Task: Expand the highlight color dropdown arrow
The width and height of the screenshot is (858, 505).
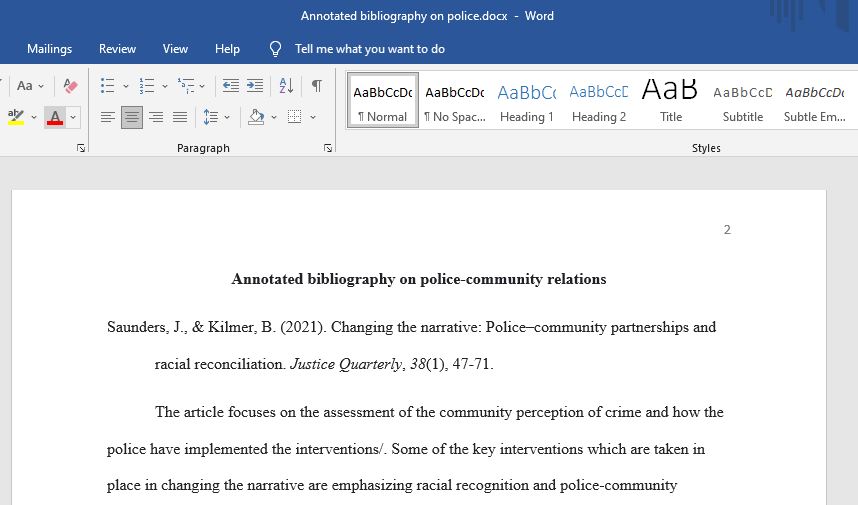Action: coord(34,117)
